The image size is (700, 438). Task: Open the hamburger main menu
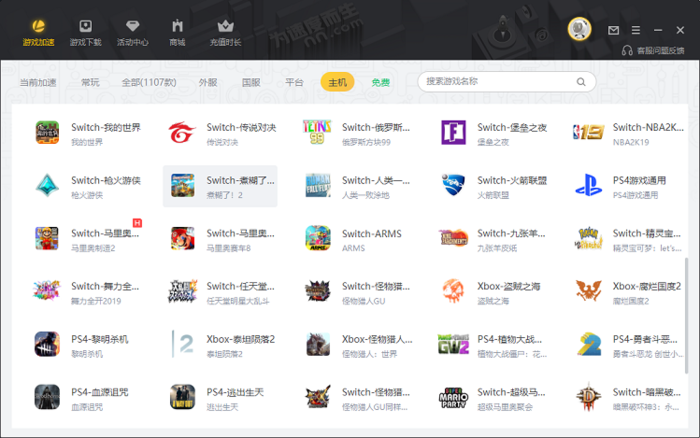tap(634, 30)
